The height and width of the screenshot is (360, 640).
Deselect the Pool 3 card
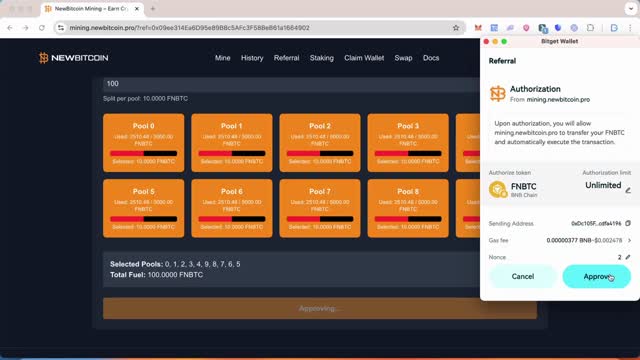pyautogui.click(x=408, y=143)
